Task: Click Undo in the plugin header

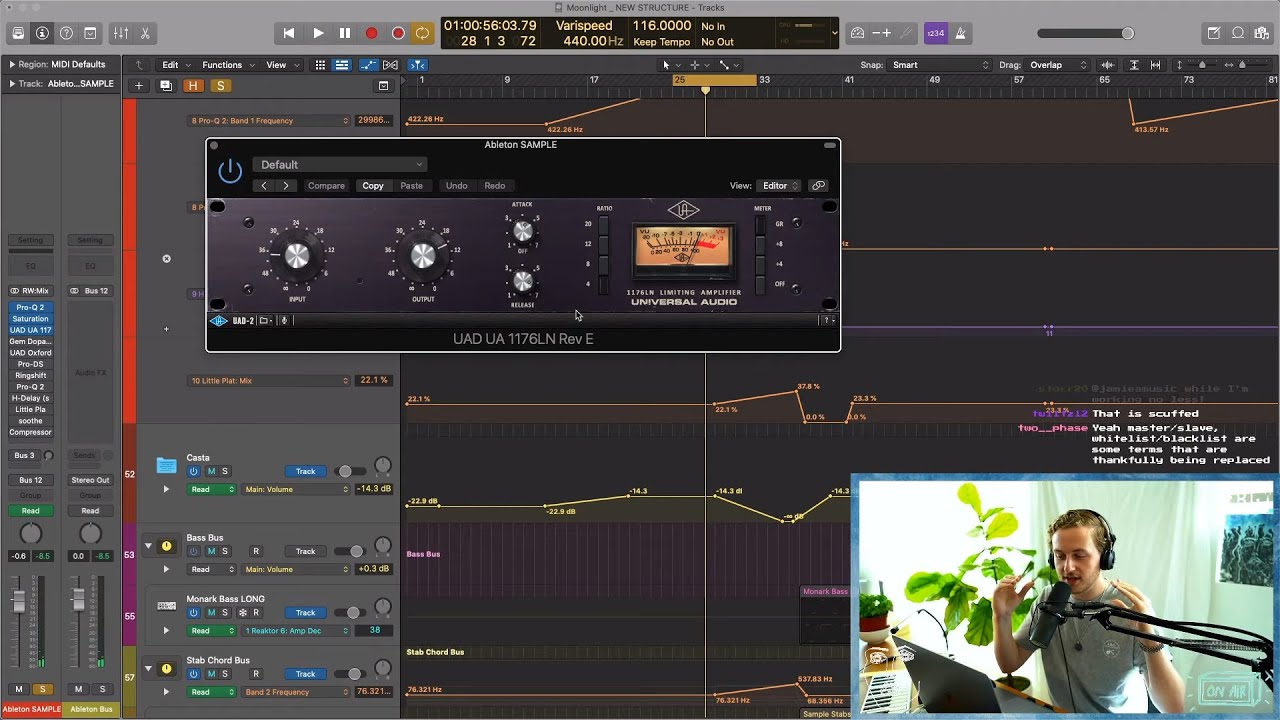Action: [x=456, y=186]
